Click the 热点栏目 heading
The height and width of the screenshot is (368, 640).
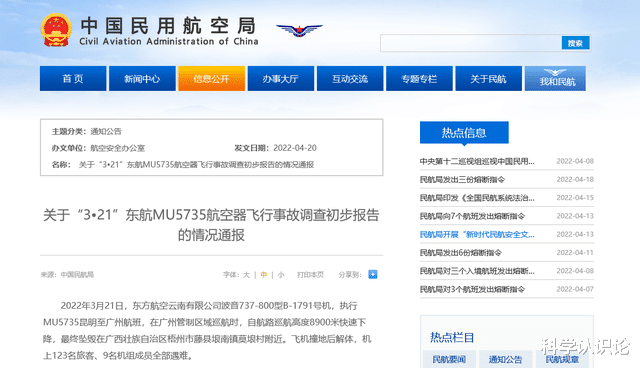click(452, 337)
